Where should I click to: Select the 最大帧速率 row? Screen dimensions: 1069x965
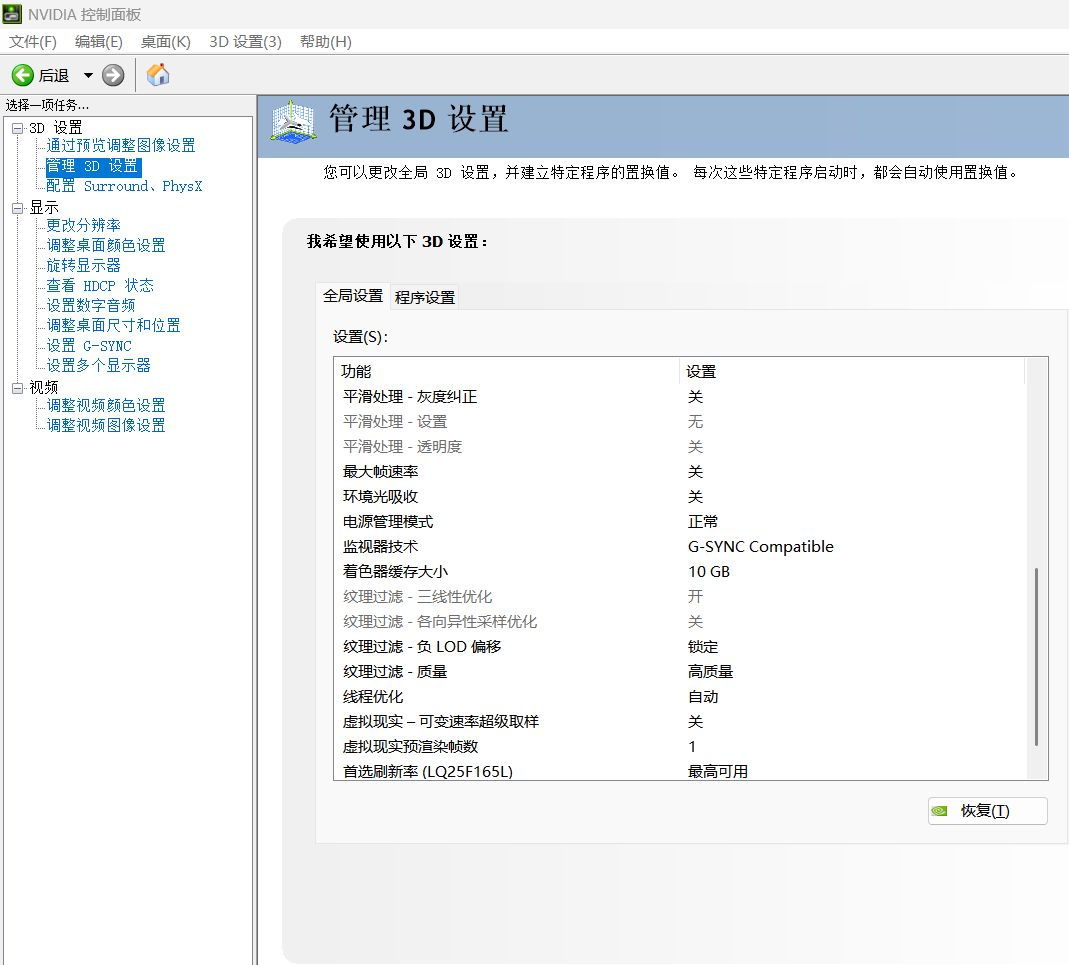[680, 472]
